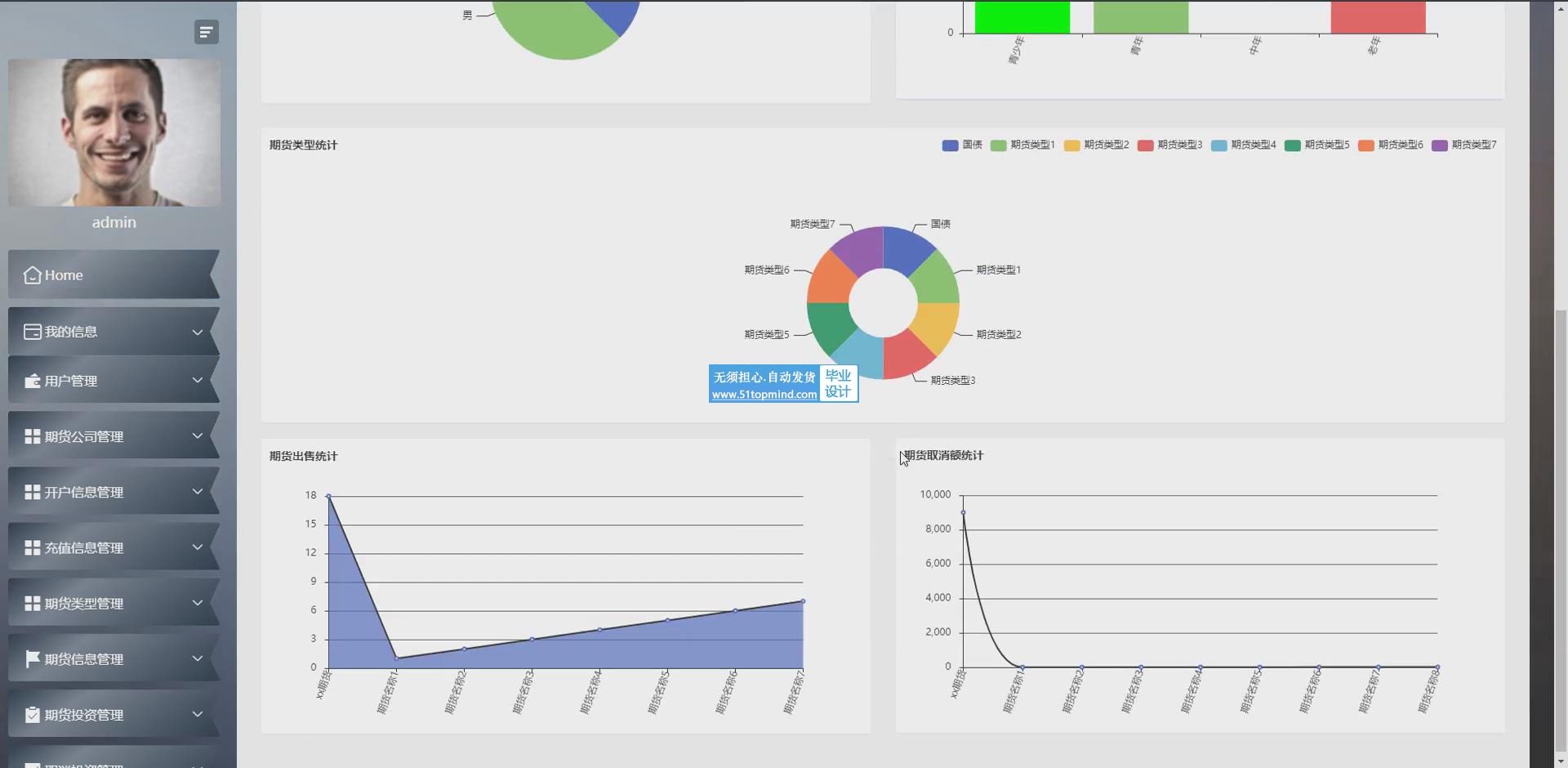Image resolution: width=1568 pixels, height=768 pixels.
Task: Click the 18 value data point for xx期货
Action: [328, 496]
